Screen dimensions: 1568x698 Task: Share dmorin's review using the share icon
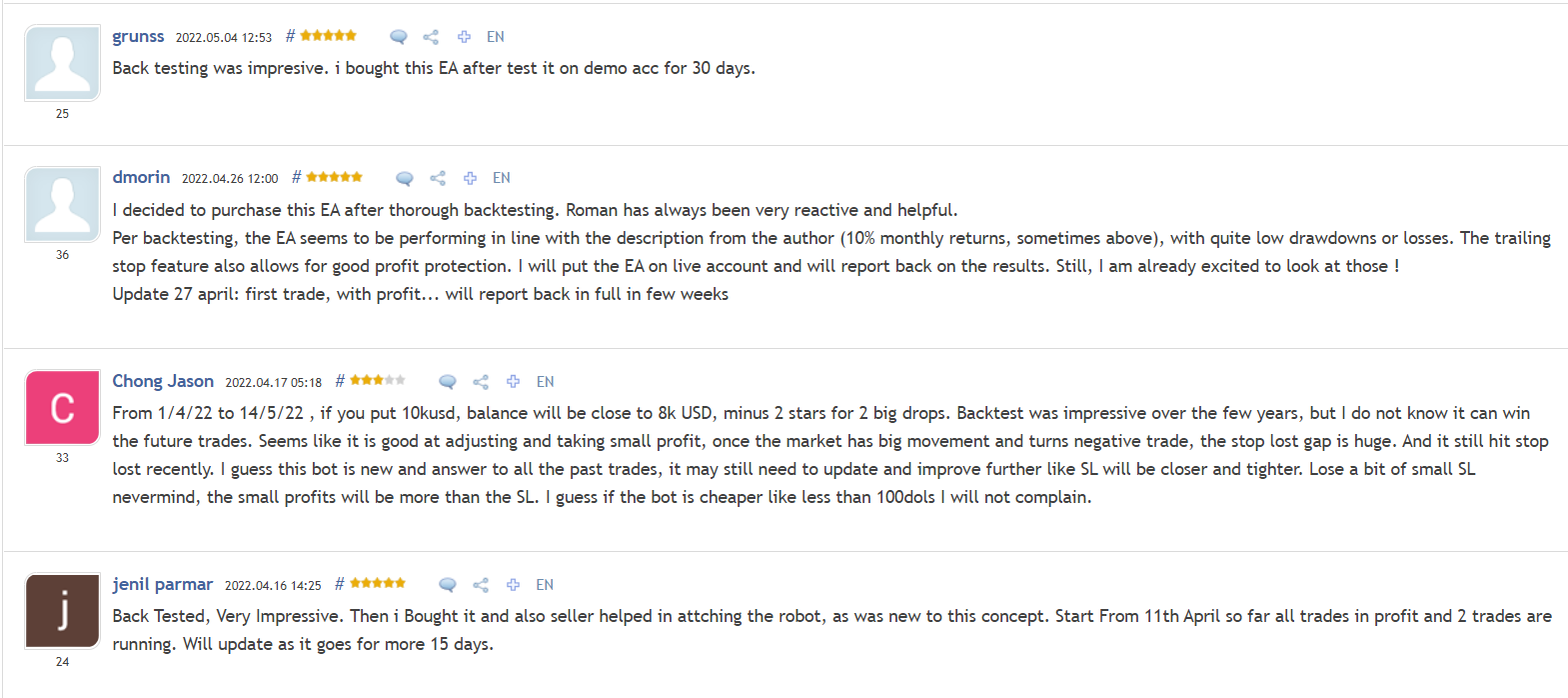click(437, 178)
